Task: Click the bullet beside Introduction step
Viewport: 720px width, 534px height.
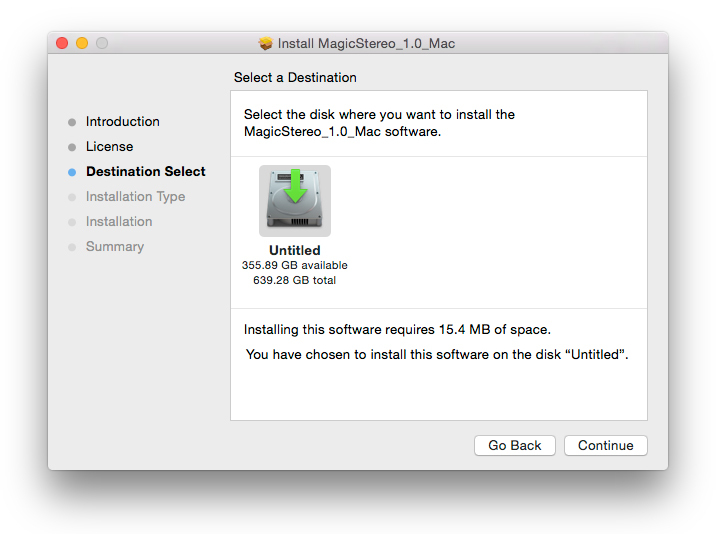Action: click(x=72, y=122)
